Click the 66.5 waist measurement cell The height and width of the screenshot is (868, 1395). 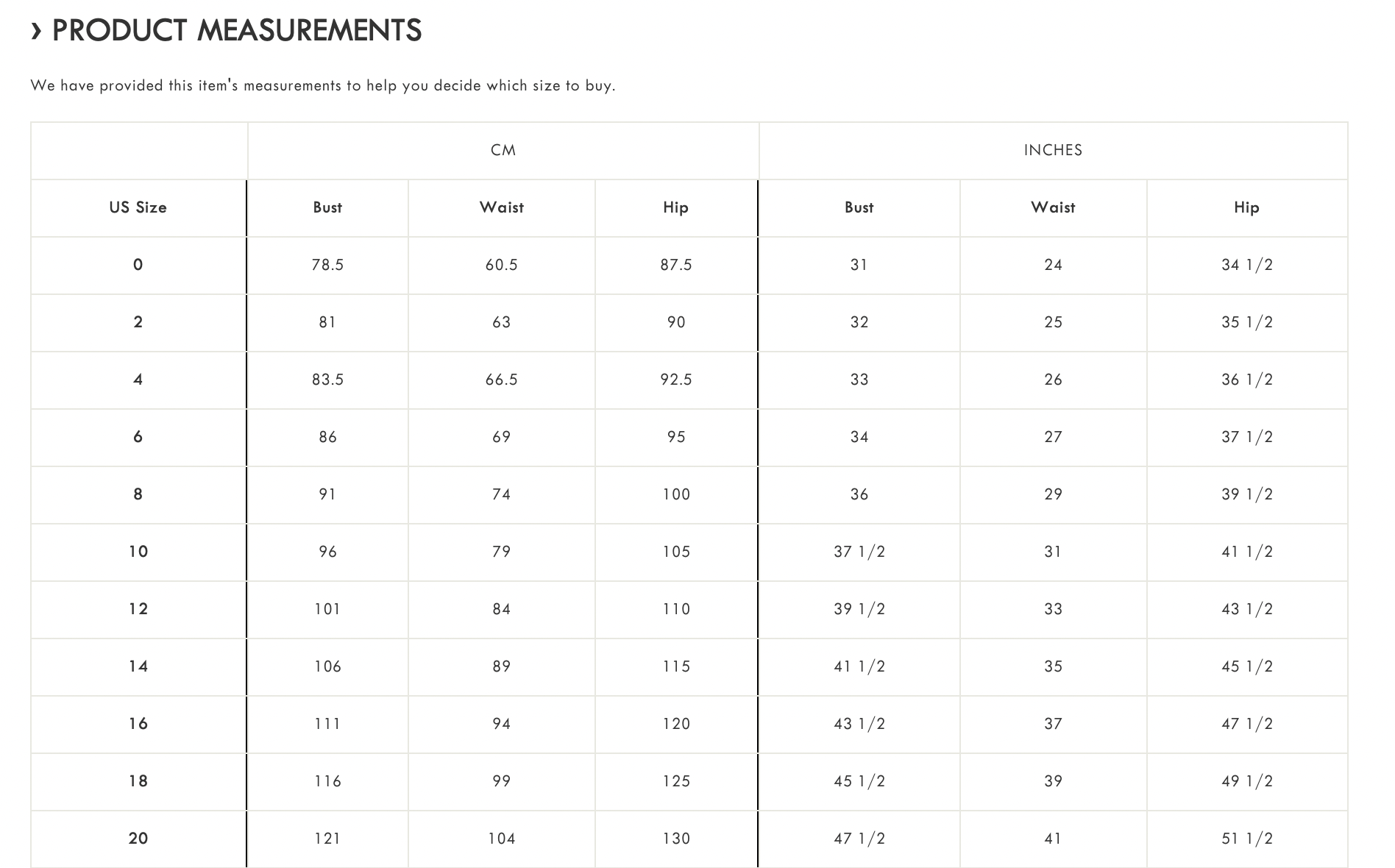(501, 380)
